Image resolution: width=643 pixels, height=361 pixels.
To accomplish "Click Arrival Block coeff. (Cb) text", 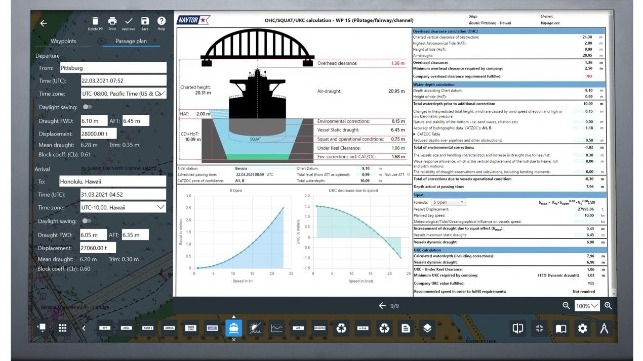I will pyautogui.click(x=64, y=269).
